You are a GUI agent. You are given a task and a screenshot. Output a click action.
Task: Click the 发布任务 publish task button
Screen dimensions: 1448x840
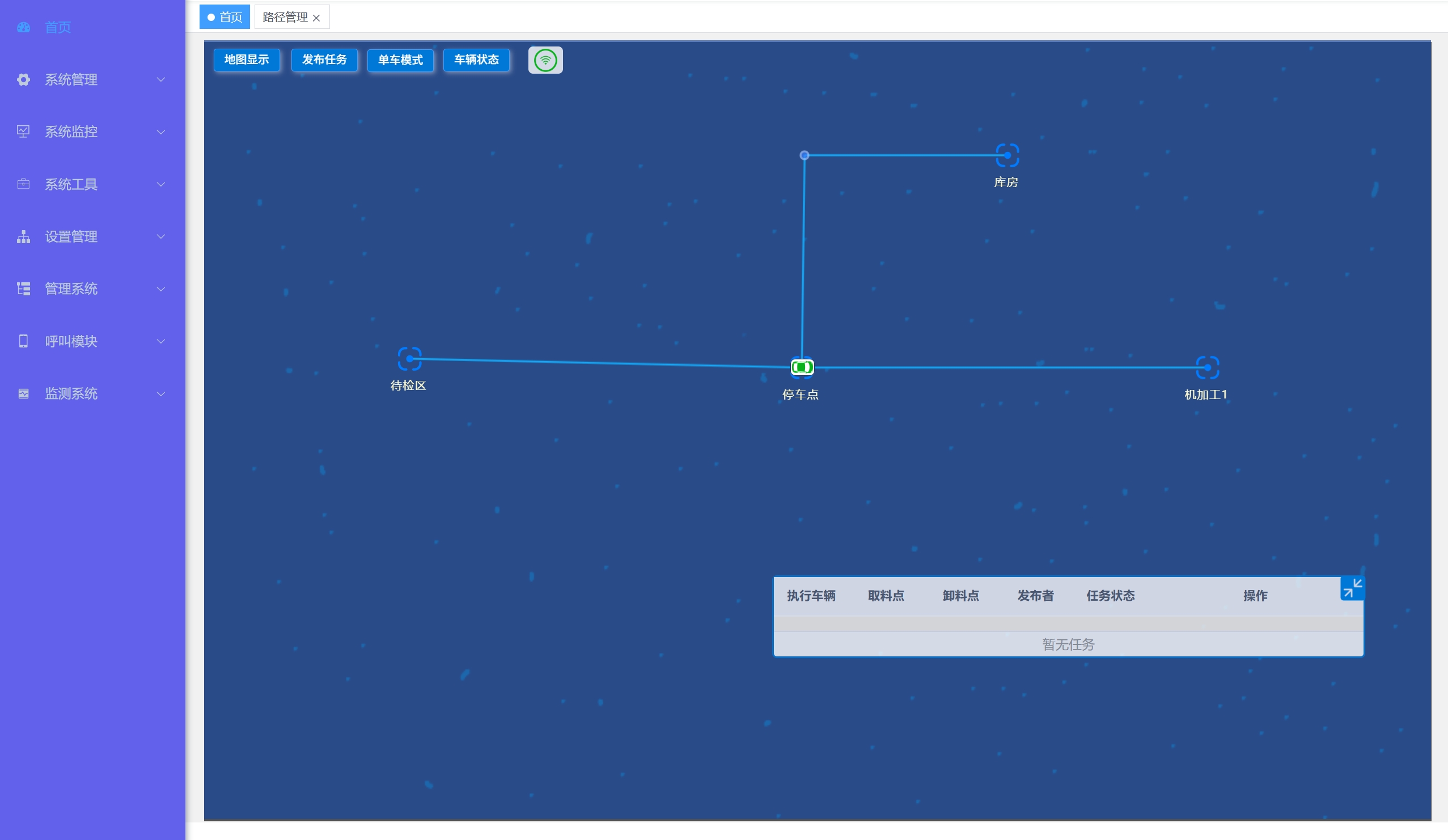324,60
